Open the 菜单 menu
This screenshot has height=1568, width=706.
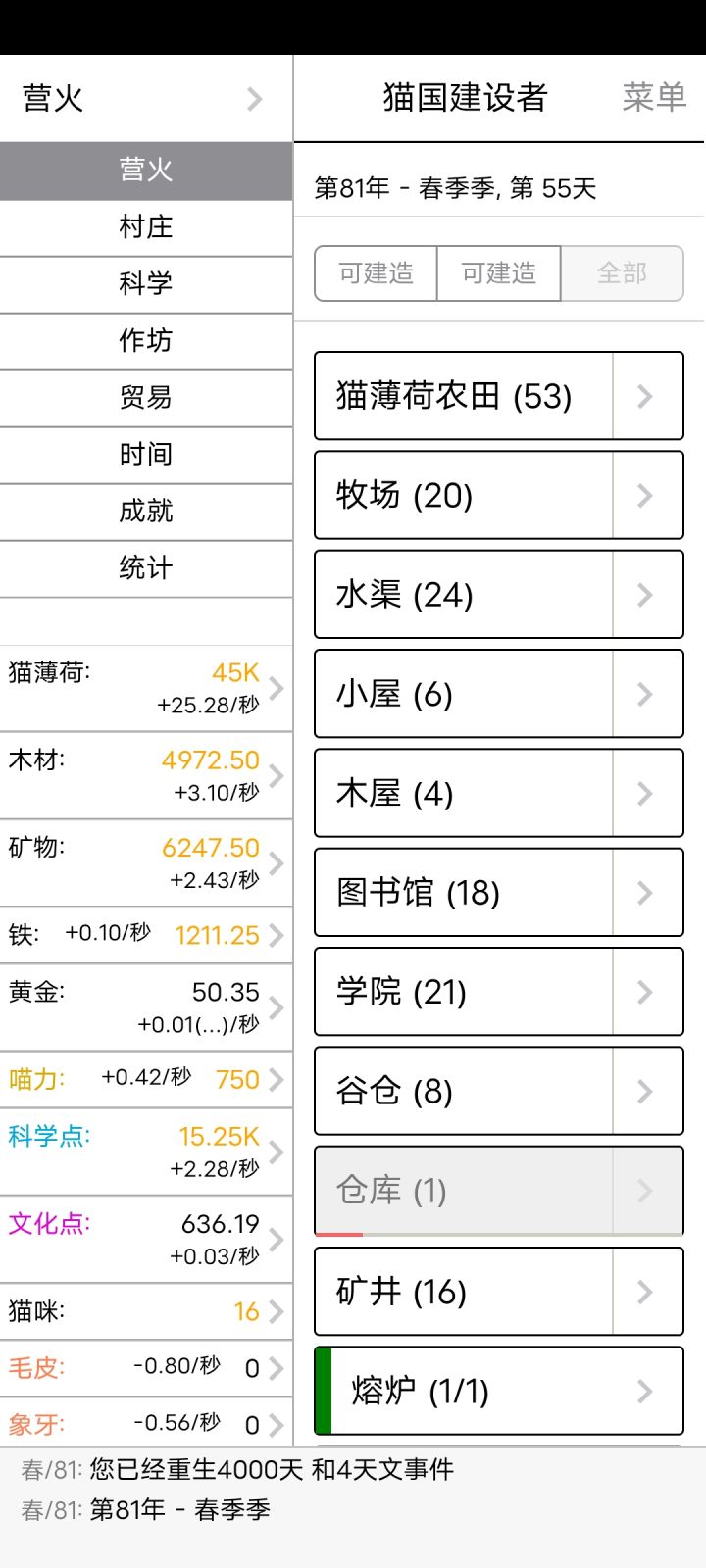click(x=654, y=97)
